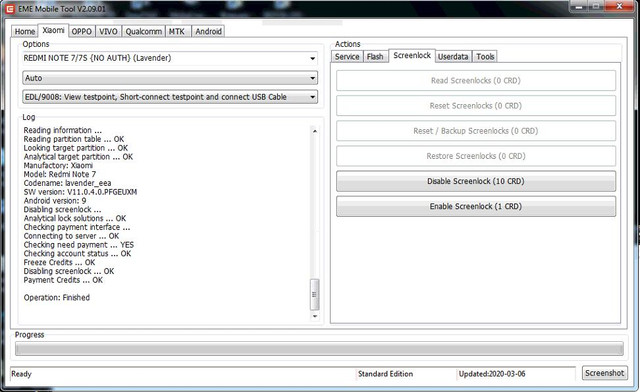Click the log scrollbar thumb

(x=314, y=294)
